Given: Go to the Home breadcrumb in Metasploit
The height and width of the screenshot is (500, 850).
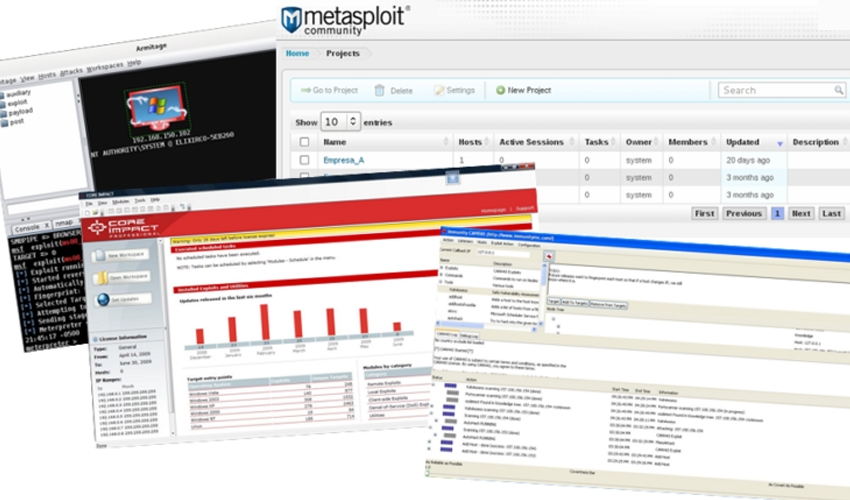Looking at the screenshot, I should 297,53.
